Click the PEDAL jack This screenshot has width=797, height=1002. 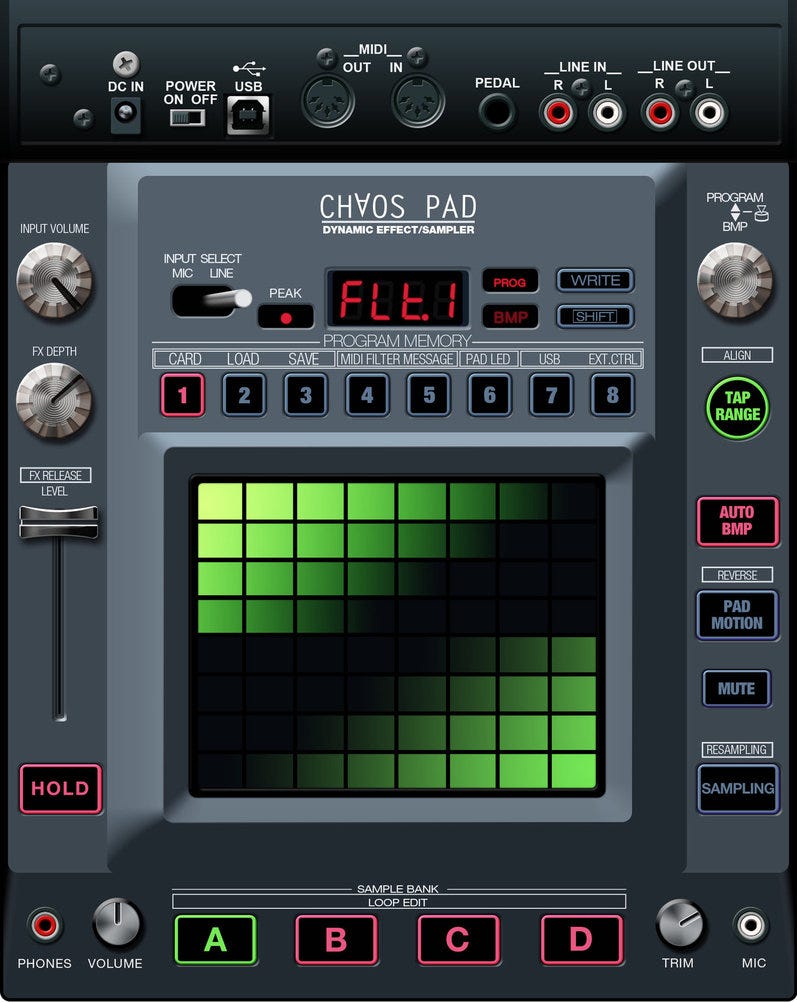[x=497, y=112]
